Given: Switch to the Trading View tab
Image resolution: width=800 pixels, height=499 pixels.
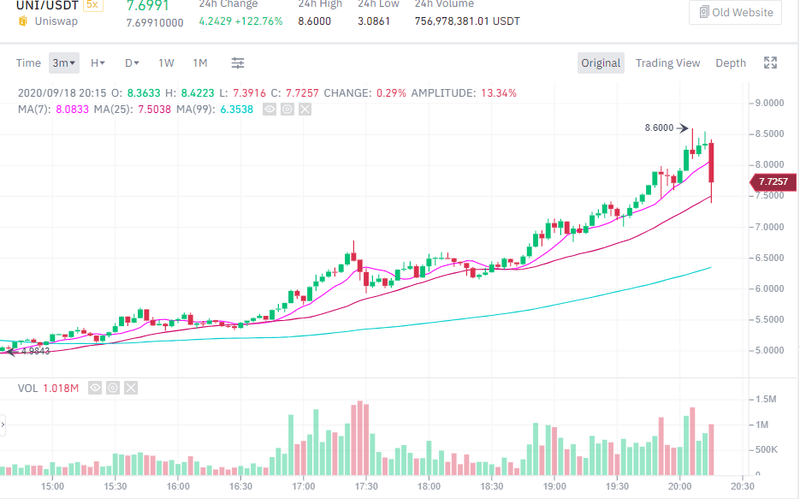Looking at the screenshot, I should pos(668,63).
